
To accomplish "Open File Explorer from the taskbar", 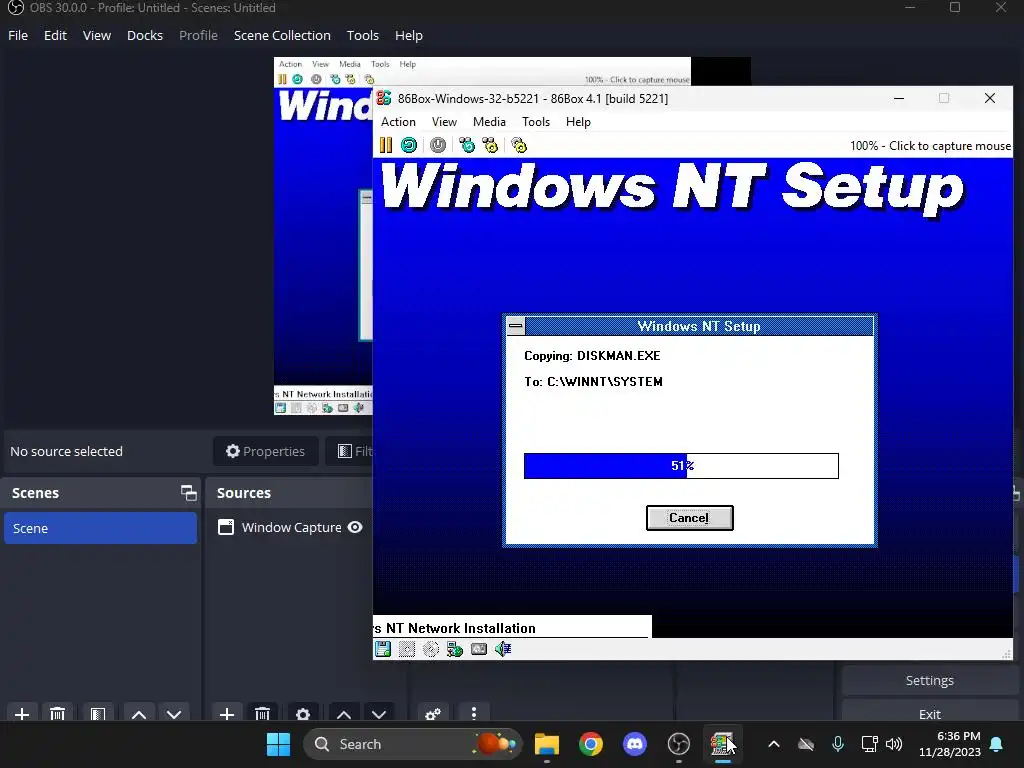I will [547, 744].
